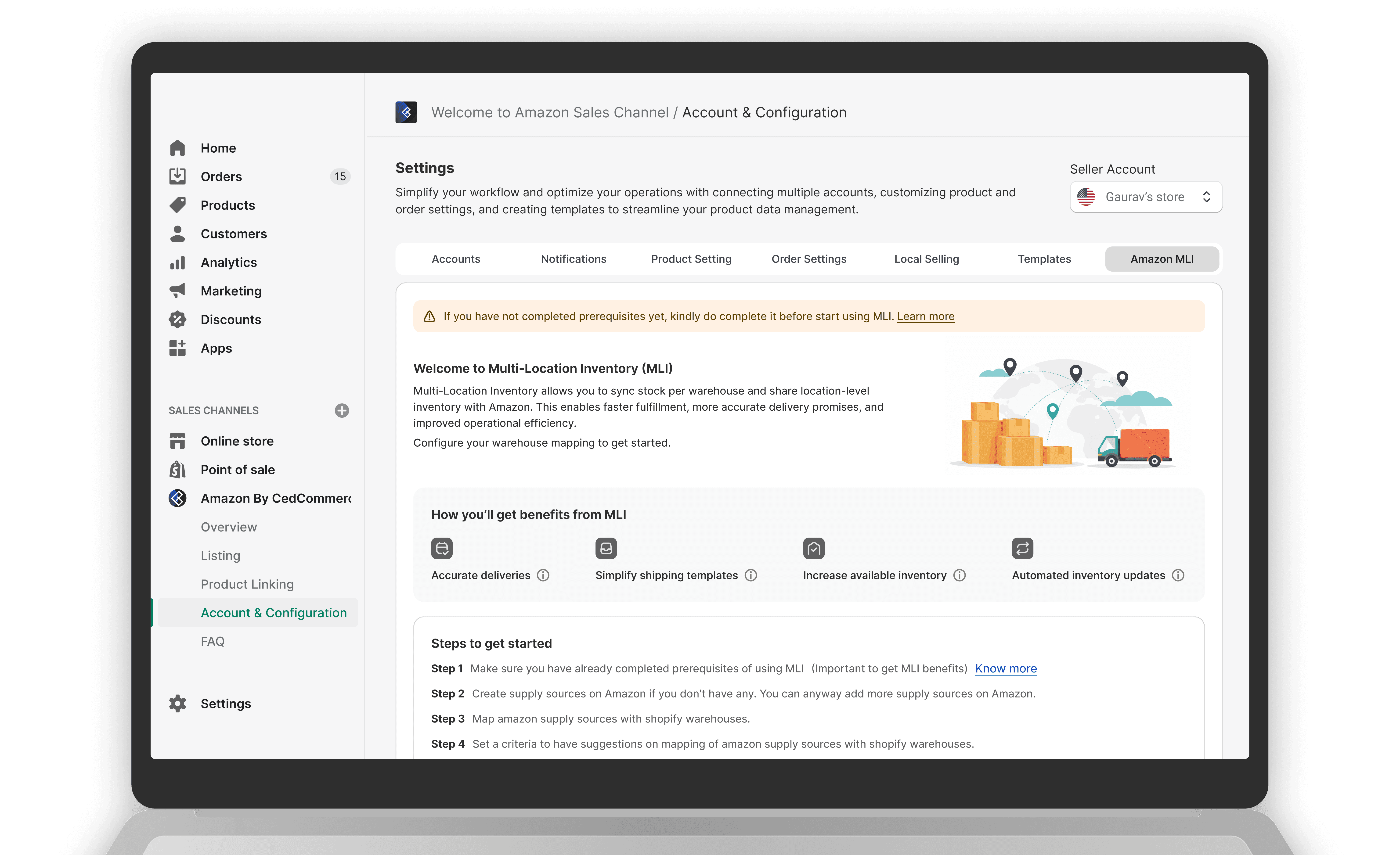Switch to the Accounts tab

tap(456, 259)
